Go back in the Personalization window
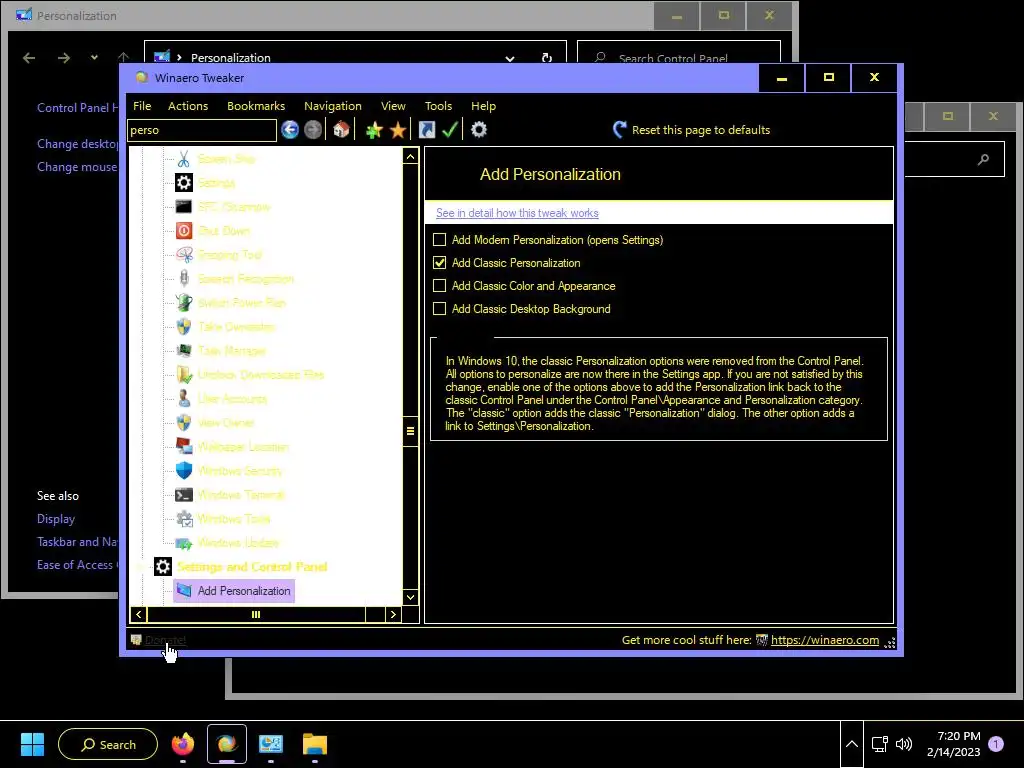Image resolution: width=1024 pixels, height=768 pixels. click(x=29, y=57)
